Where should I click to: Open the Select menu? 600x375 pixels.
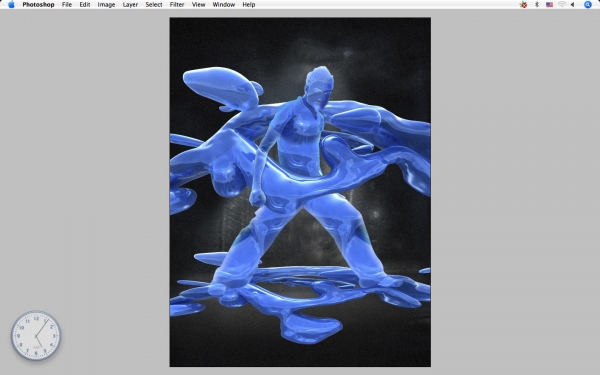tap(154, 5)
